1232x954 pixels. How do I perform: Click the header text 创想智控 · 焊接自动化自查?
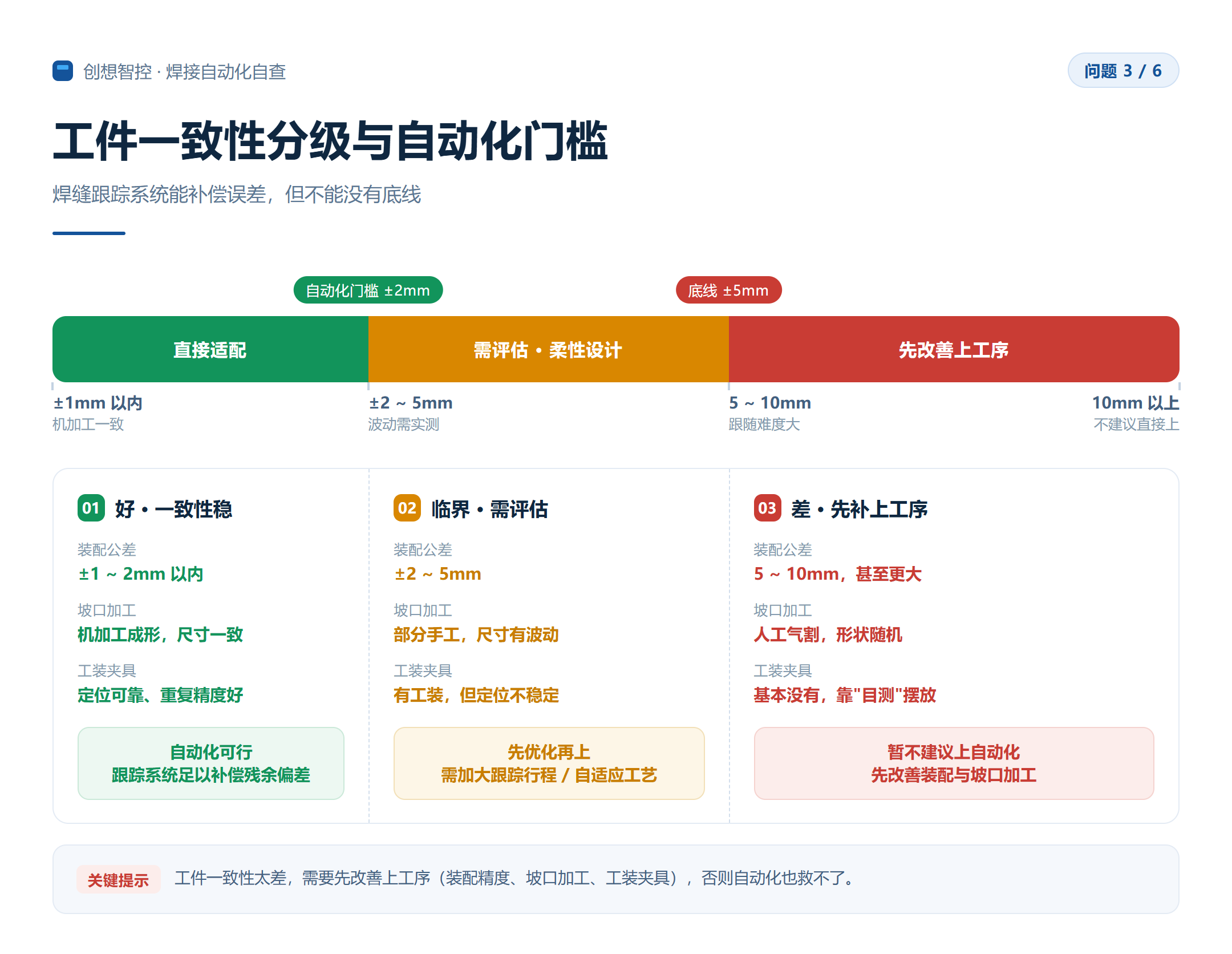point(184,71)
